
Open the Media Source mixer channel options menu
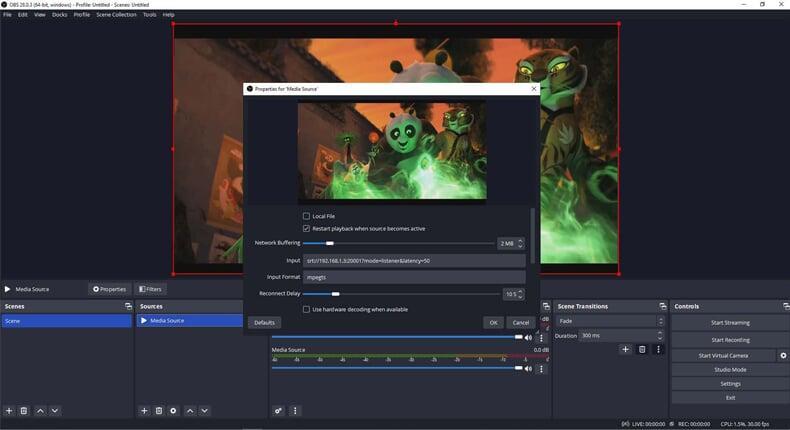tap(542, 368)
